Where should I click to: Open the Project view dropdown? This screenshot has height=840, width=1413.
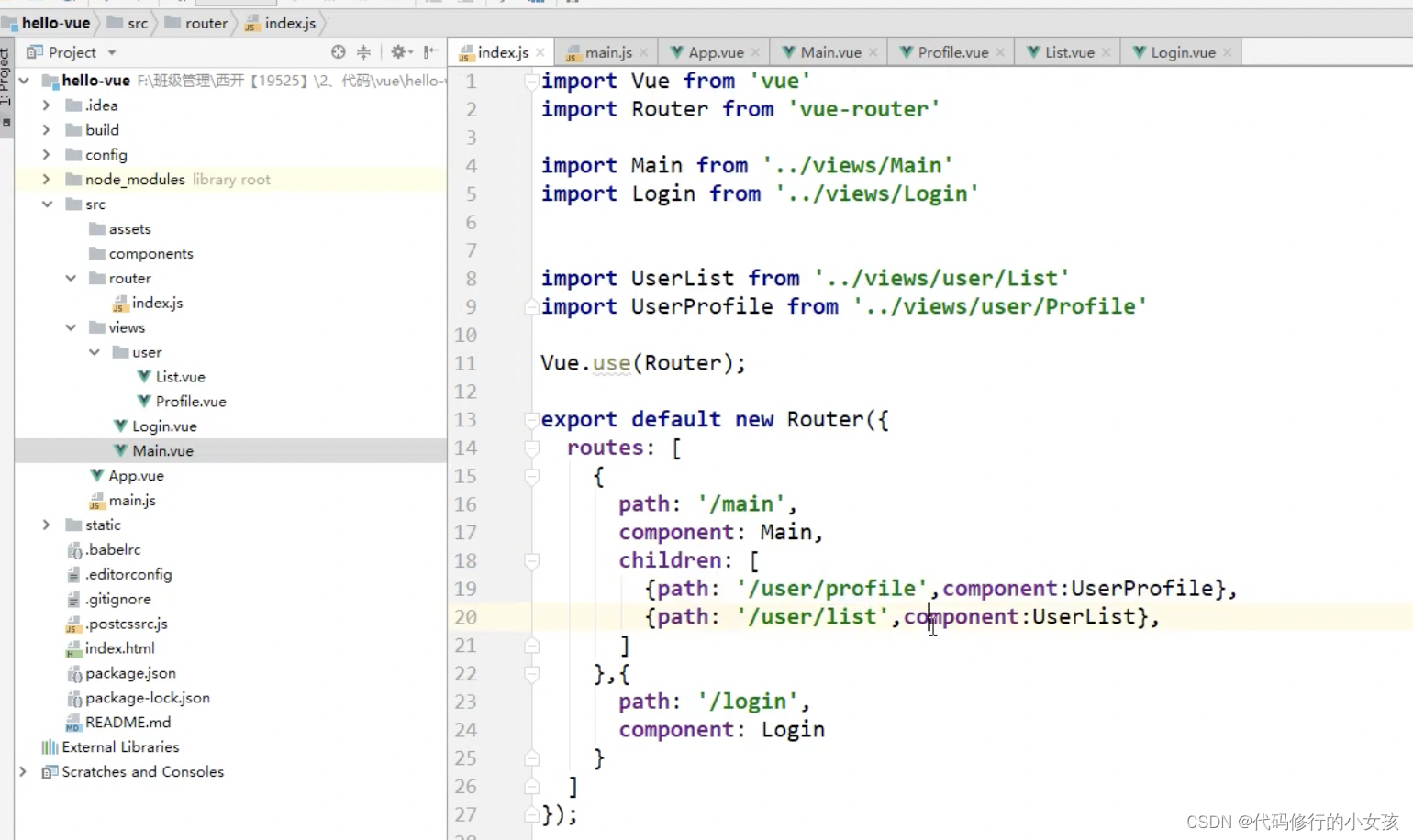pos(112,53)
